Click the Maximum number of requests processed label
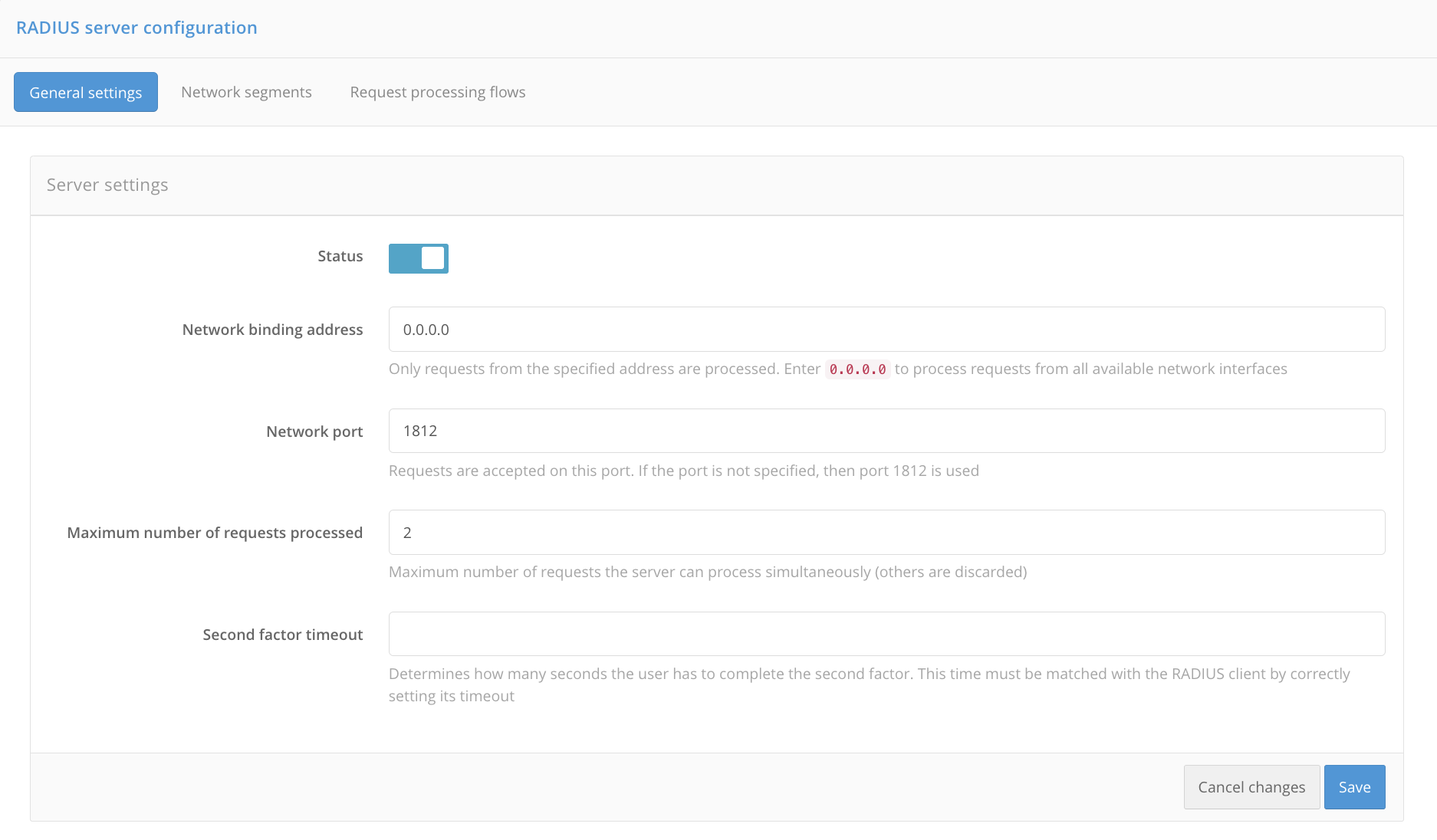Screen dimensions: 1437x840 tap(215, 533)
